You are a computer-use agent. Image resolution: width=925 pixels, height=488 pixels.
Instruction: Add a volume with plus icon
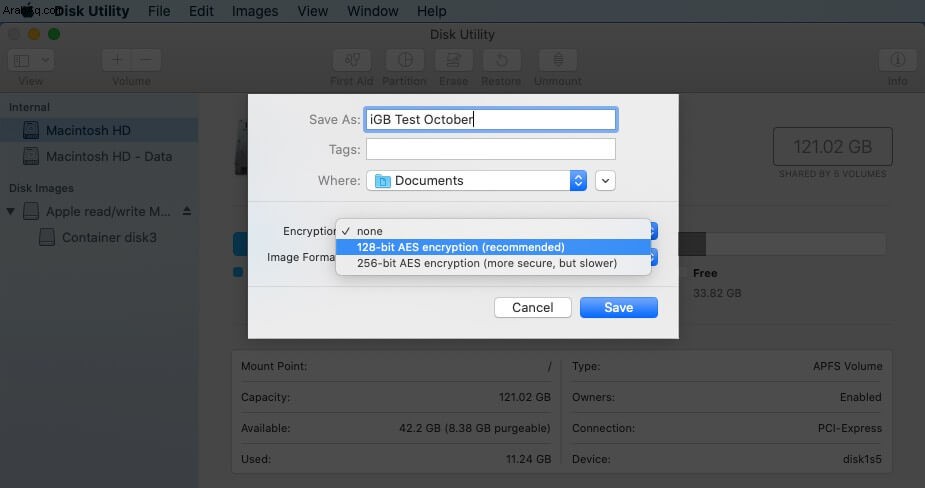(x=117, y=60)
